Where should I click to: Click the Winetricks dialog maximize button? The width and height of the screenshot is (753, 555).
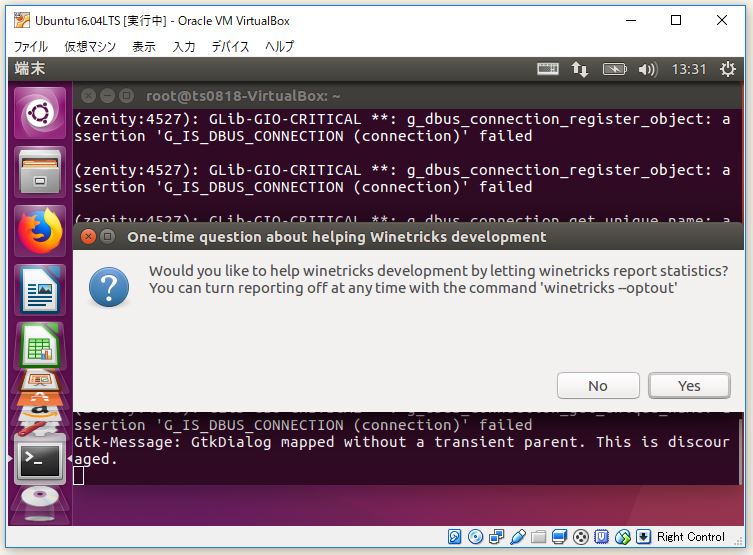click(108, 237)
